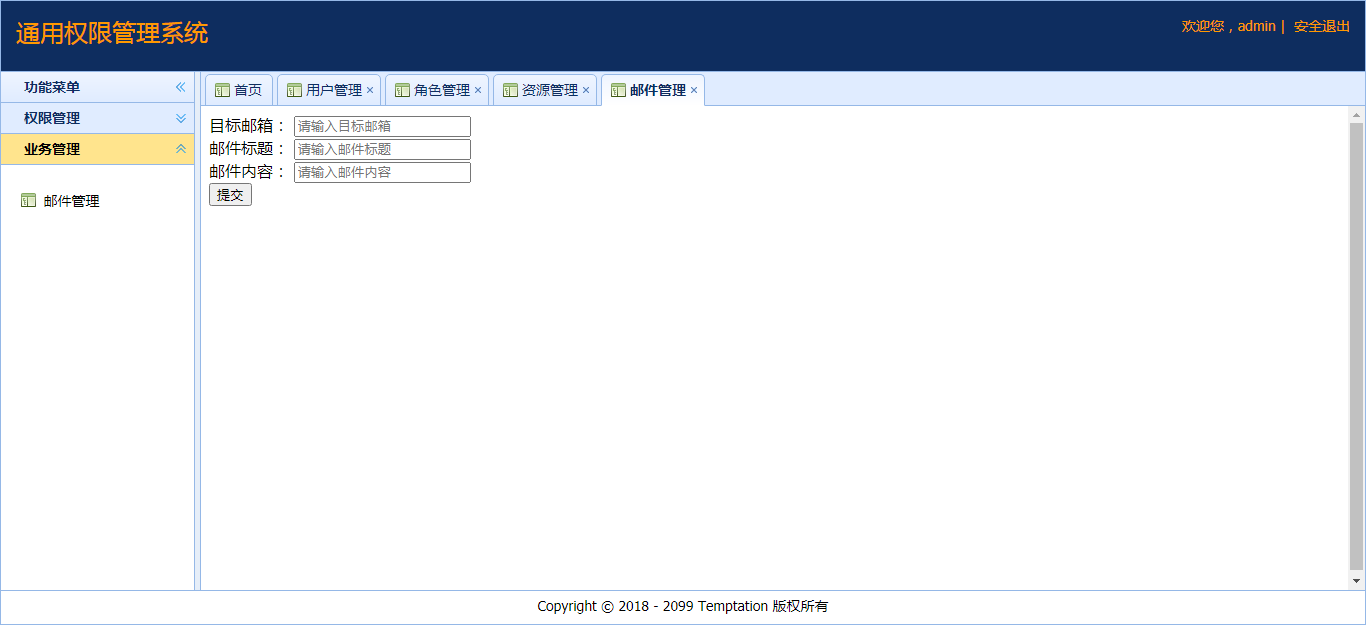Close the 邮件管理 tab
1366x625 pixels.
point(694,91)
